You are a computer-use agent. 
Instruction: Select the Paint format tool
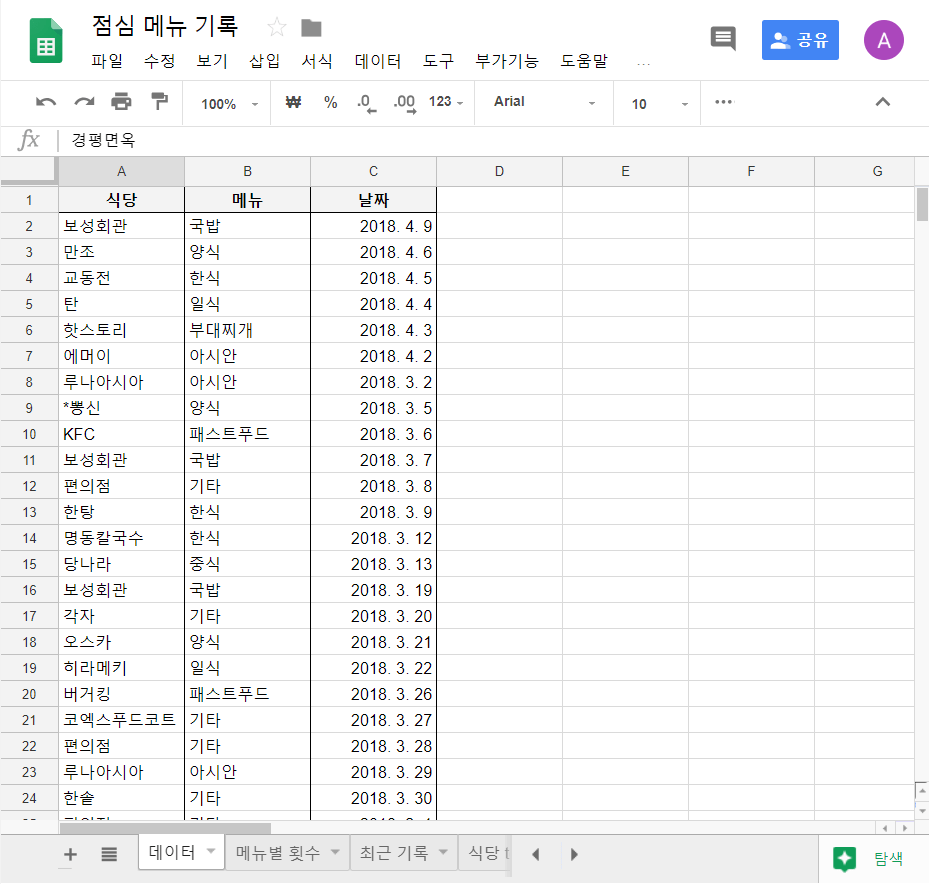pyautogui.click(x=158, y=102)
